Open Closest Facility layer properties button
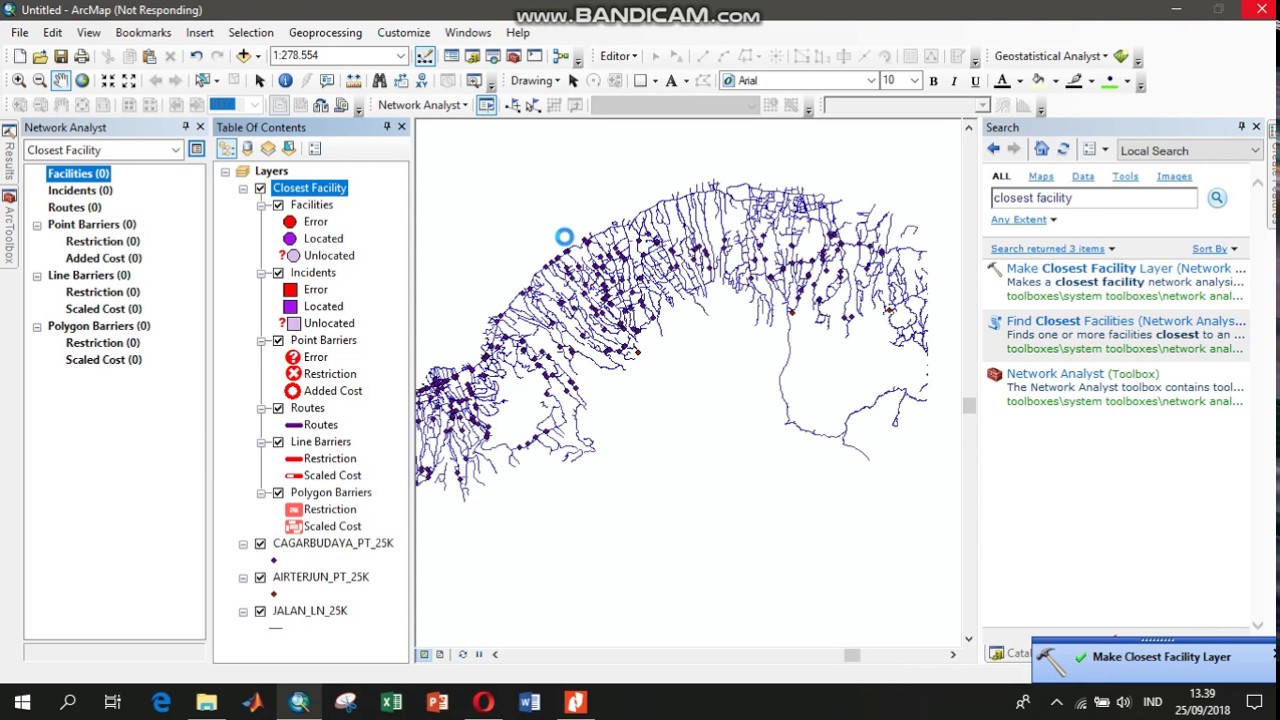 (x=197, y=150)
